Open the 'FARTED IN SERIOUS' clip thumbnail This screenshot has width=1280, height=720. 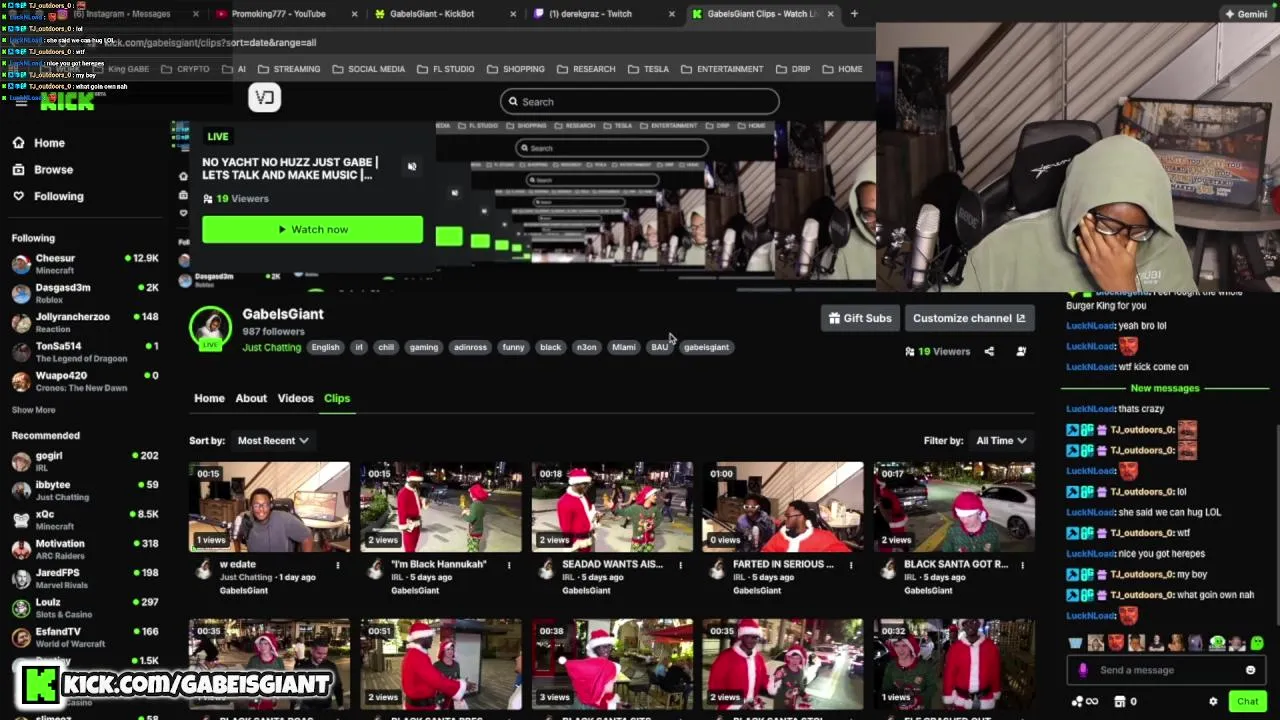coord(782,506)
